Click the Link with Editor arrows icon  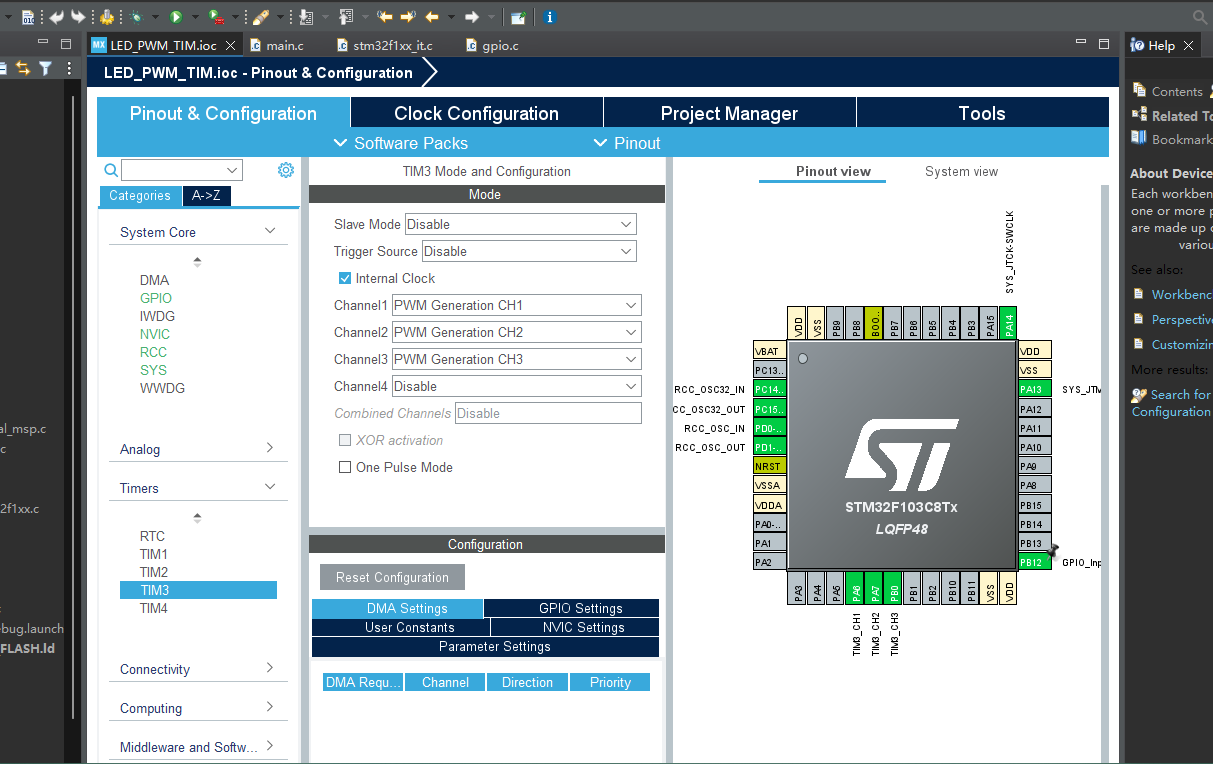pos(22,68)
